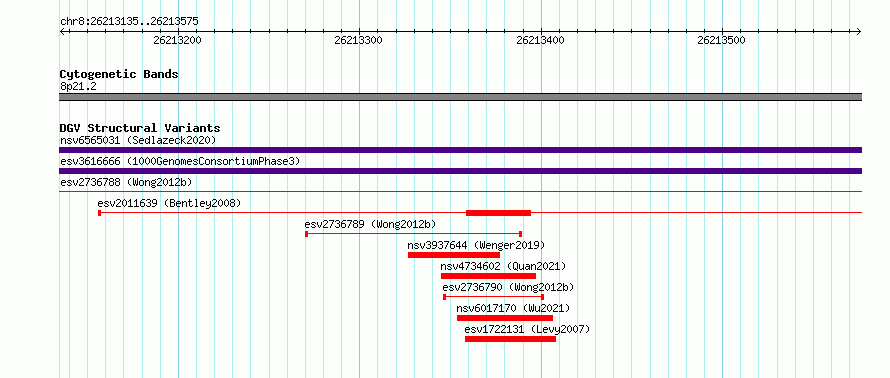The width and height of the screenshot is (890, 378).
Task: Click the 8p21.2 band label
Action: tap(78, 86)
